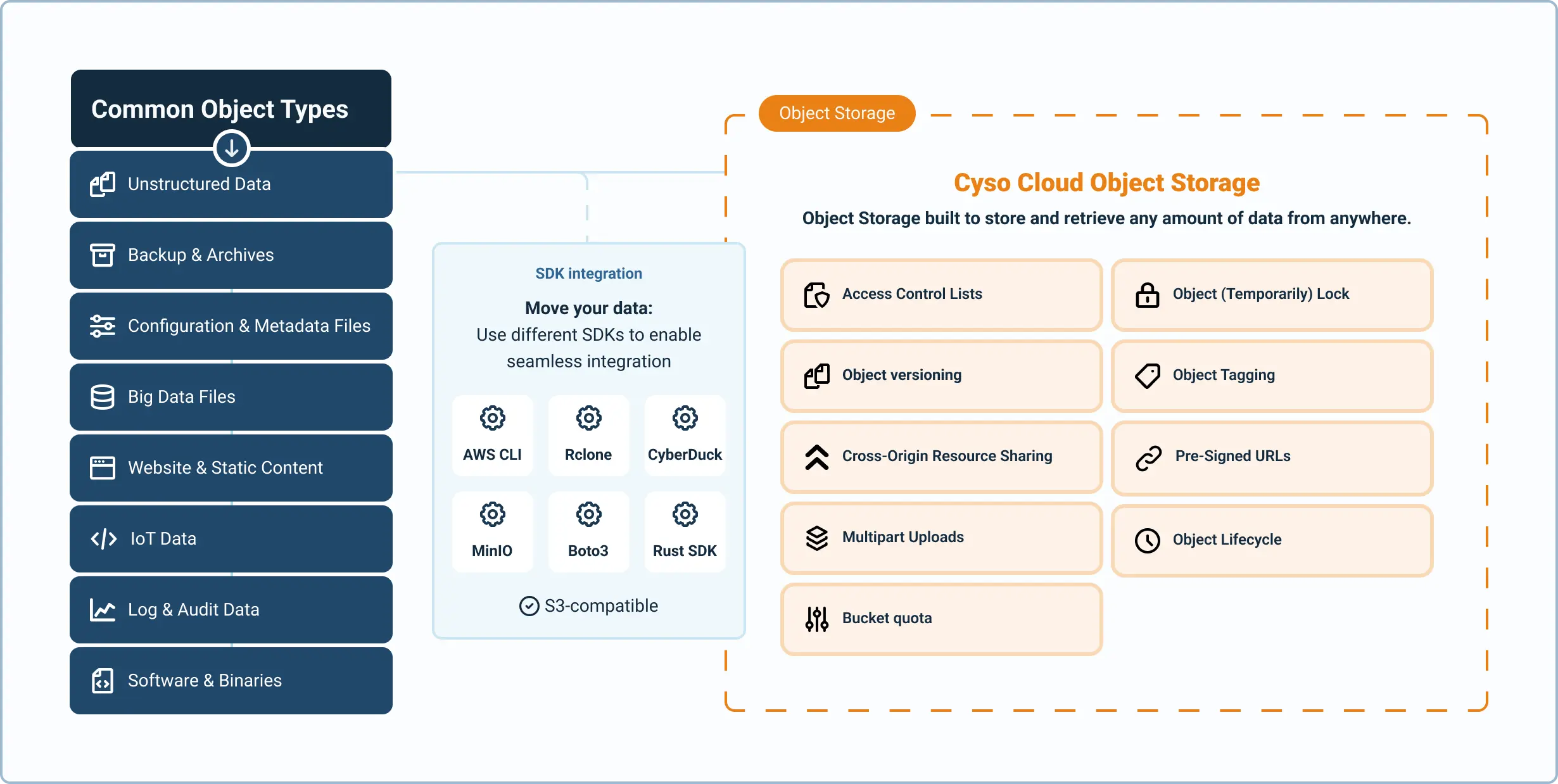Click the gear icon above CyberDuck
Screen dimensions: 1558x784
[685, 418]
